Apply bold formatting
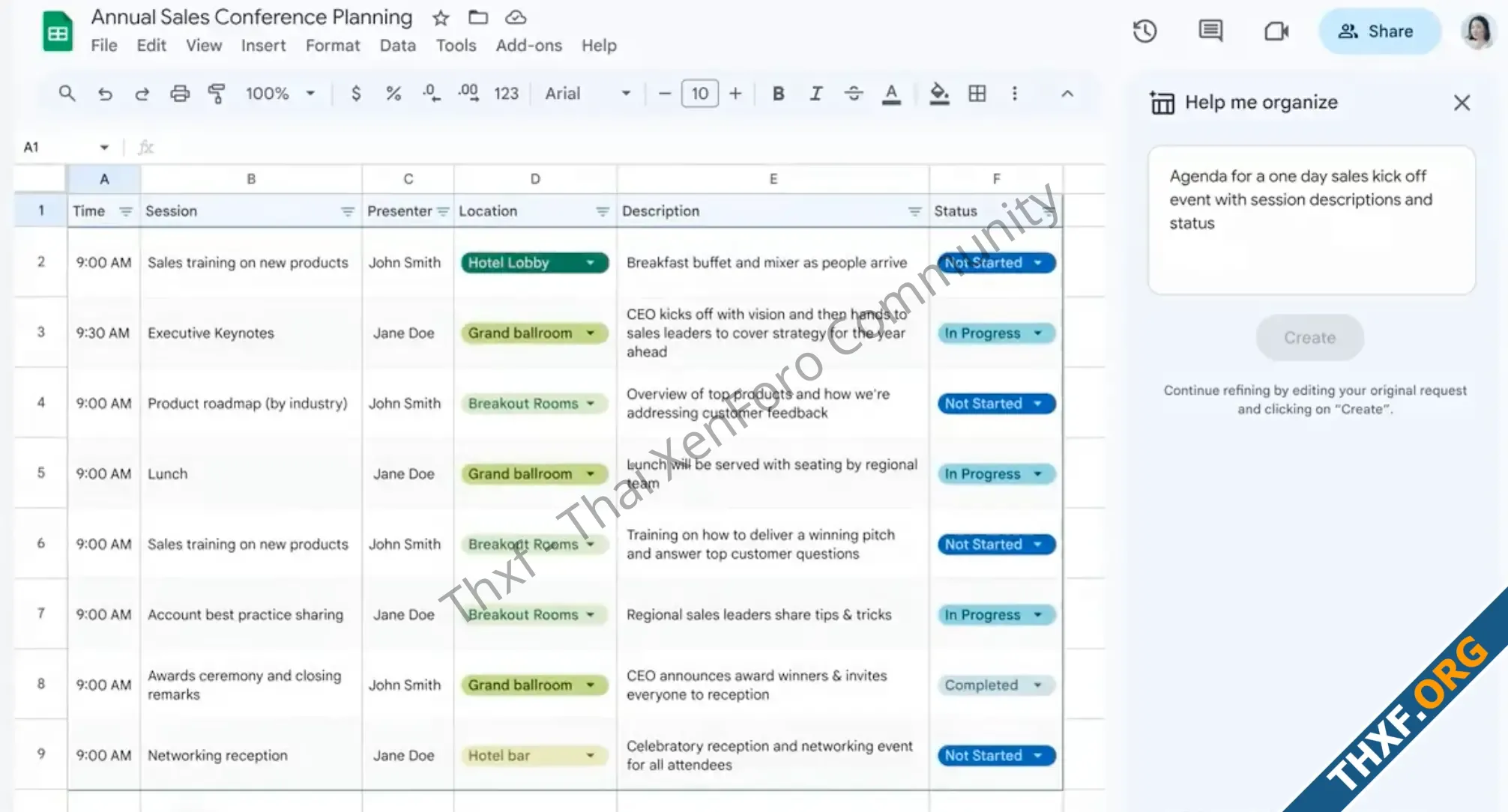This screenshot has height=812, width=1508. [778, 94]
